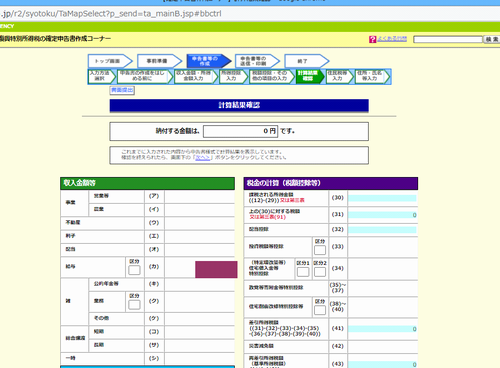The width and height of the screenshot is (500, 368).
Task: Click the 公的年金等 row label
Action: (106, 284)
